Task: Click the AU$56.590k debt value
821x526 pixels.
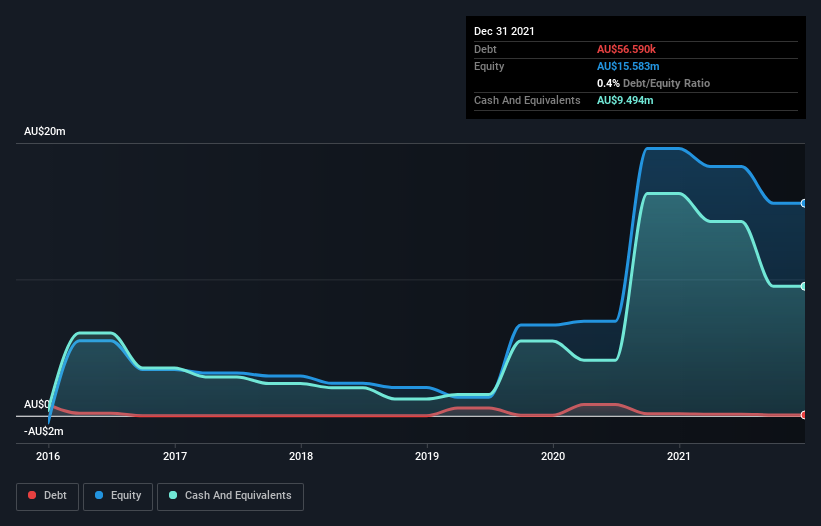Action: pos(626,49)
